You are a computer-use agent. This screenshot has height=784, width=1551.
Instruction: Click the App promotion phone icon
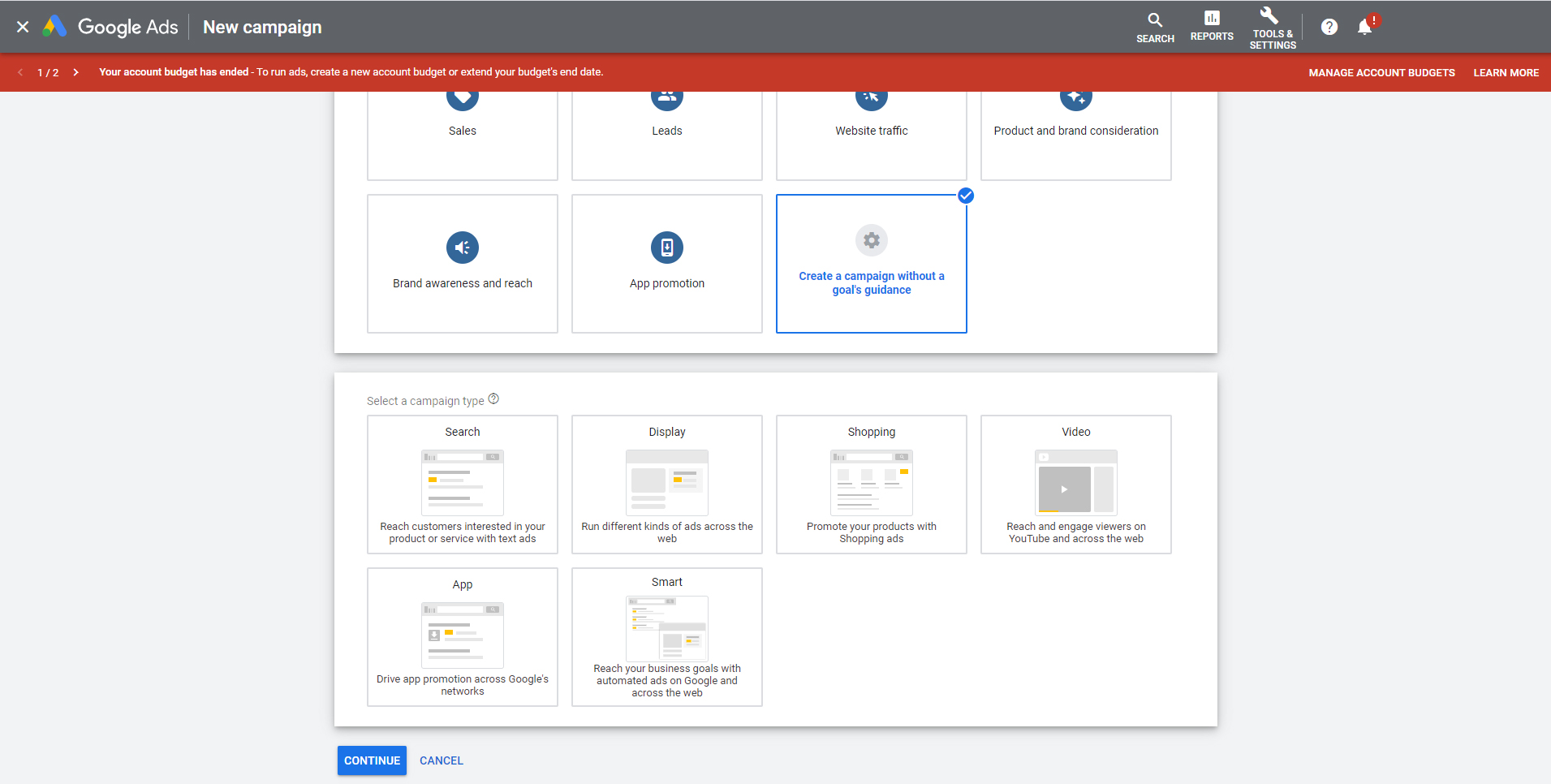667,248
